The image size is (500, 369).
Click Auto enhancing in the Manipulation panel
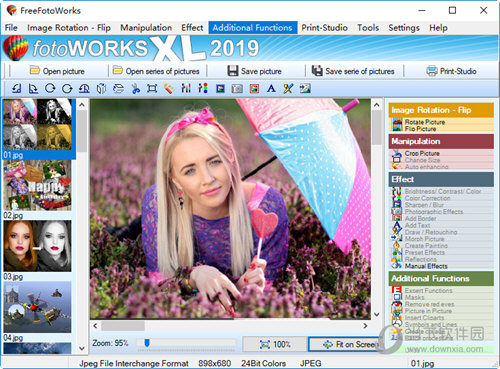pos(426,167)
